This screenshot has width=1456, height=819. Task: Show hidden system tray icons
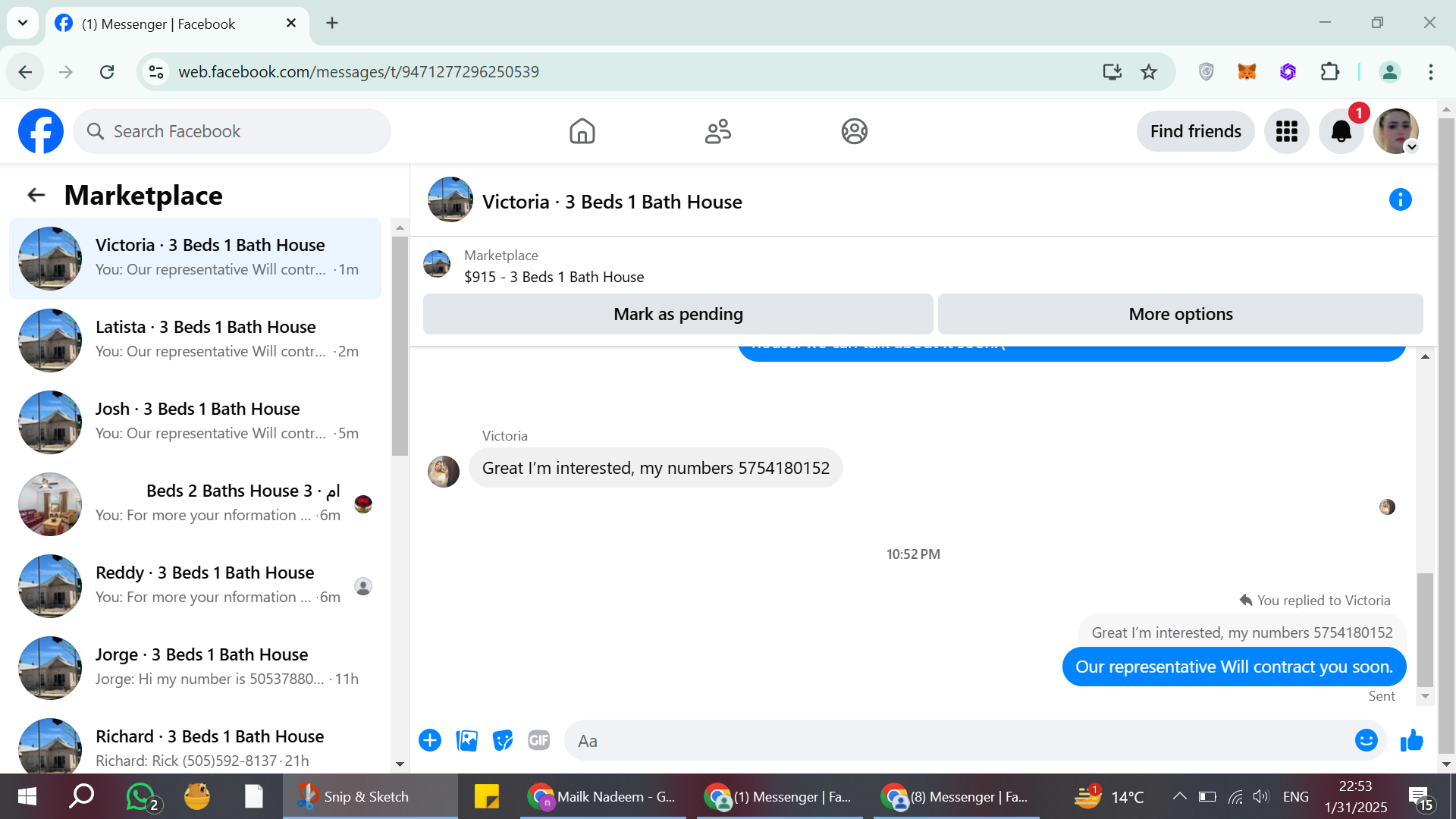(x=1179, y=796)
